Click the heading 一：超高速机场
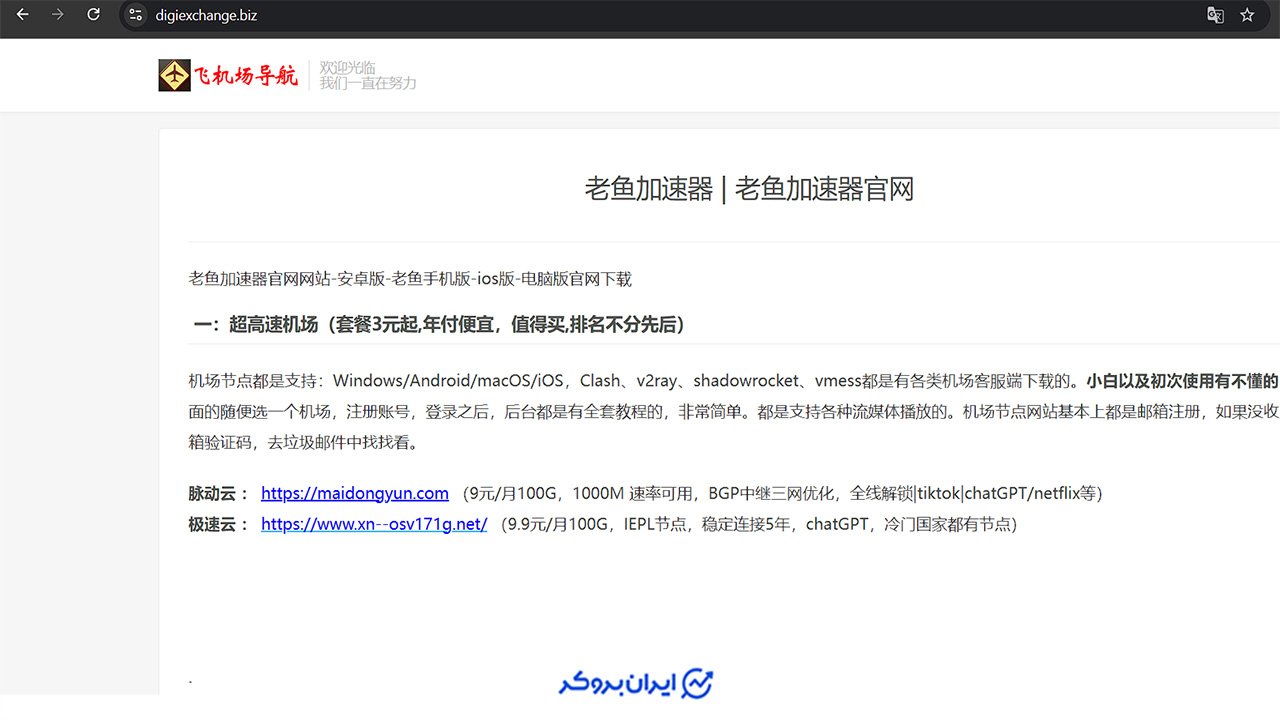The image size is (1280, 720). pyautogui.click(x=439, y=324)
